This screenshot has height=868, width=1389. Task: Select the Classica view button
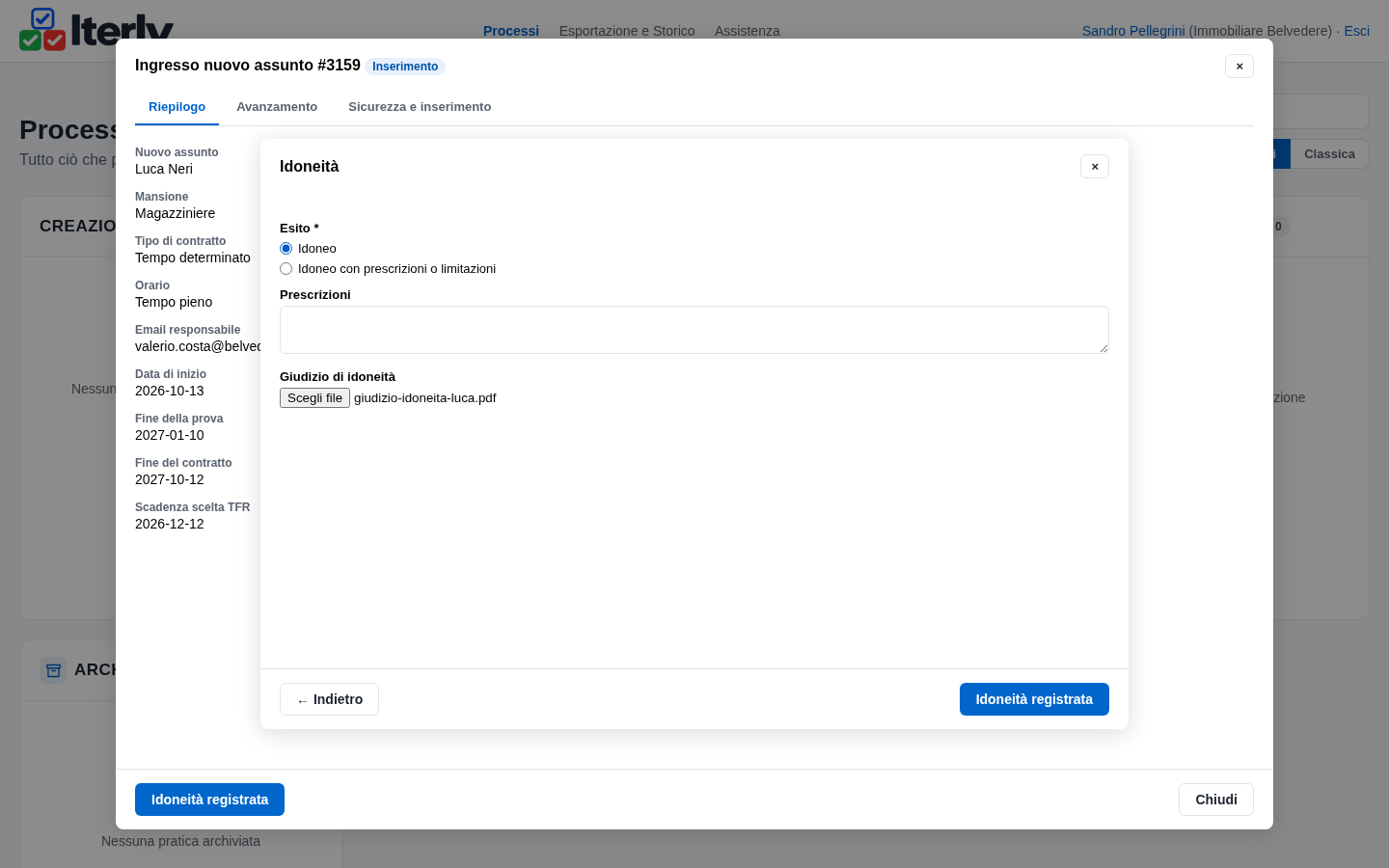click(x=1329, y=154)
